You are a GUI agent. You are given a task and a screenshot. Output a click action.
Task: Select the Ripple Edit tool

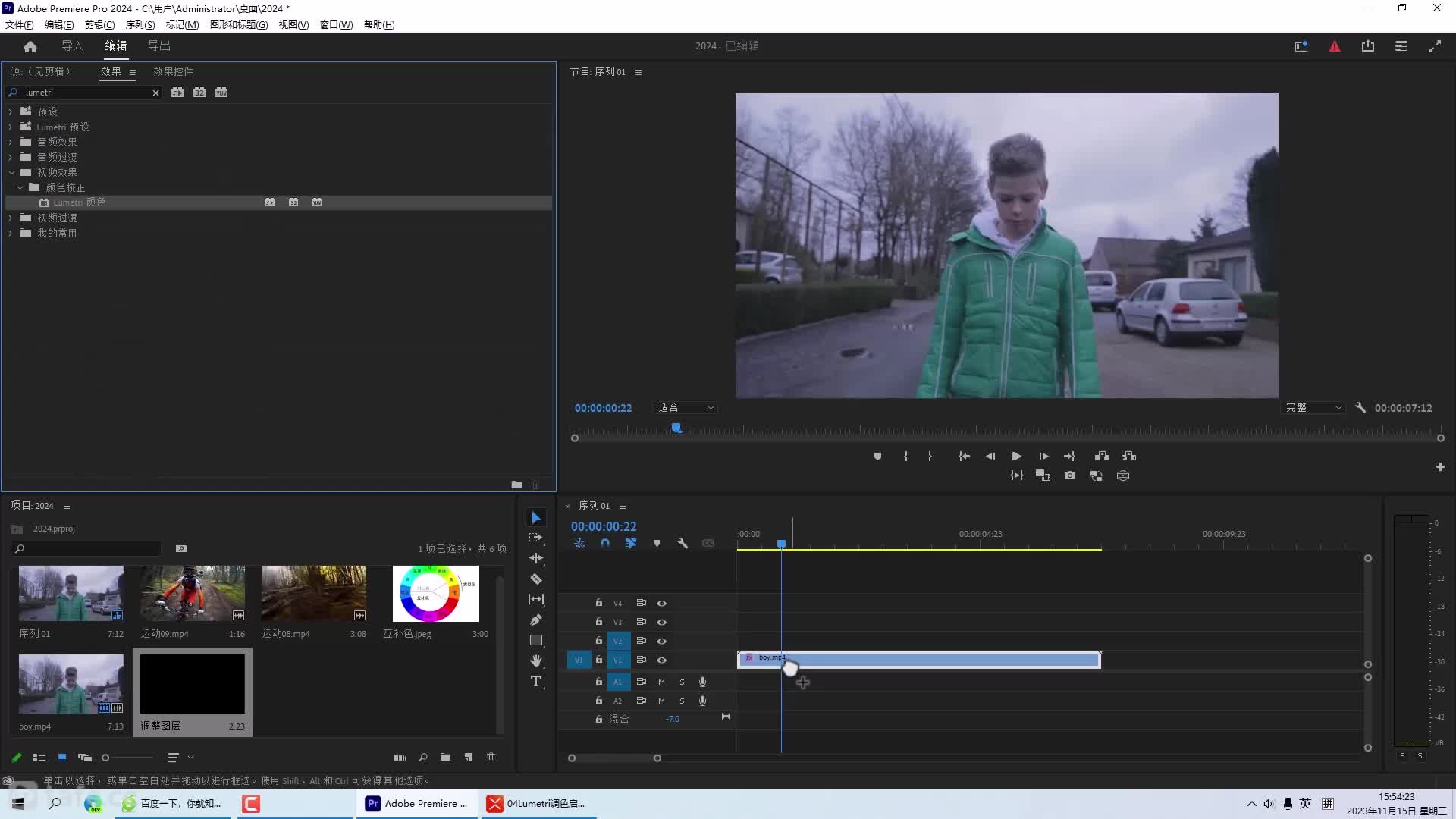click(x=536, y=558)
